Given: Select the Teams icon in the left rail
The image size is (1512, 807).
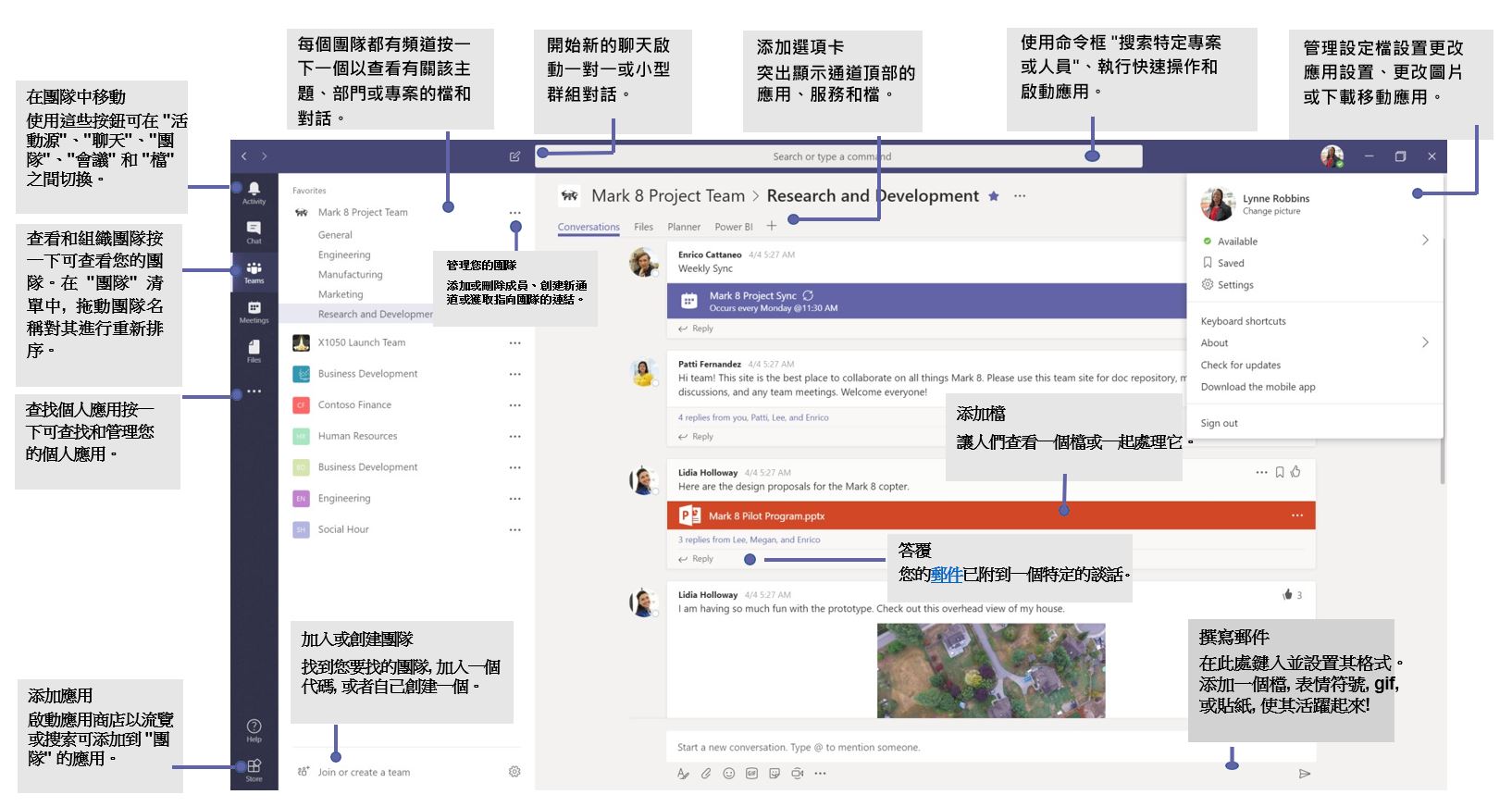Looking at the screenshot, I should pos(254,272).
